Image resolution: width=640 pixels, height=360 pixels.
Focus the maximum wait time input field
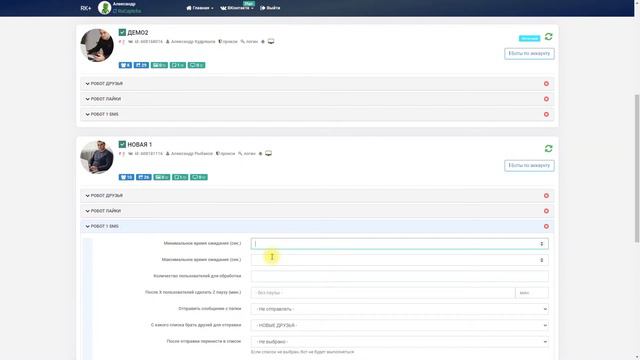tap(400, 260)
